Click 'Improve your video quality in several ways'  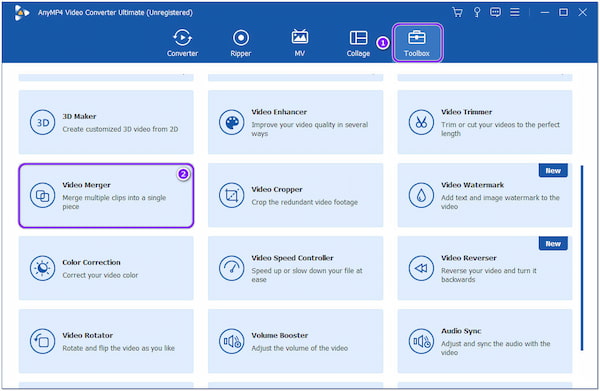pyautogui.click(x=310, y=129)
